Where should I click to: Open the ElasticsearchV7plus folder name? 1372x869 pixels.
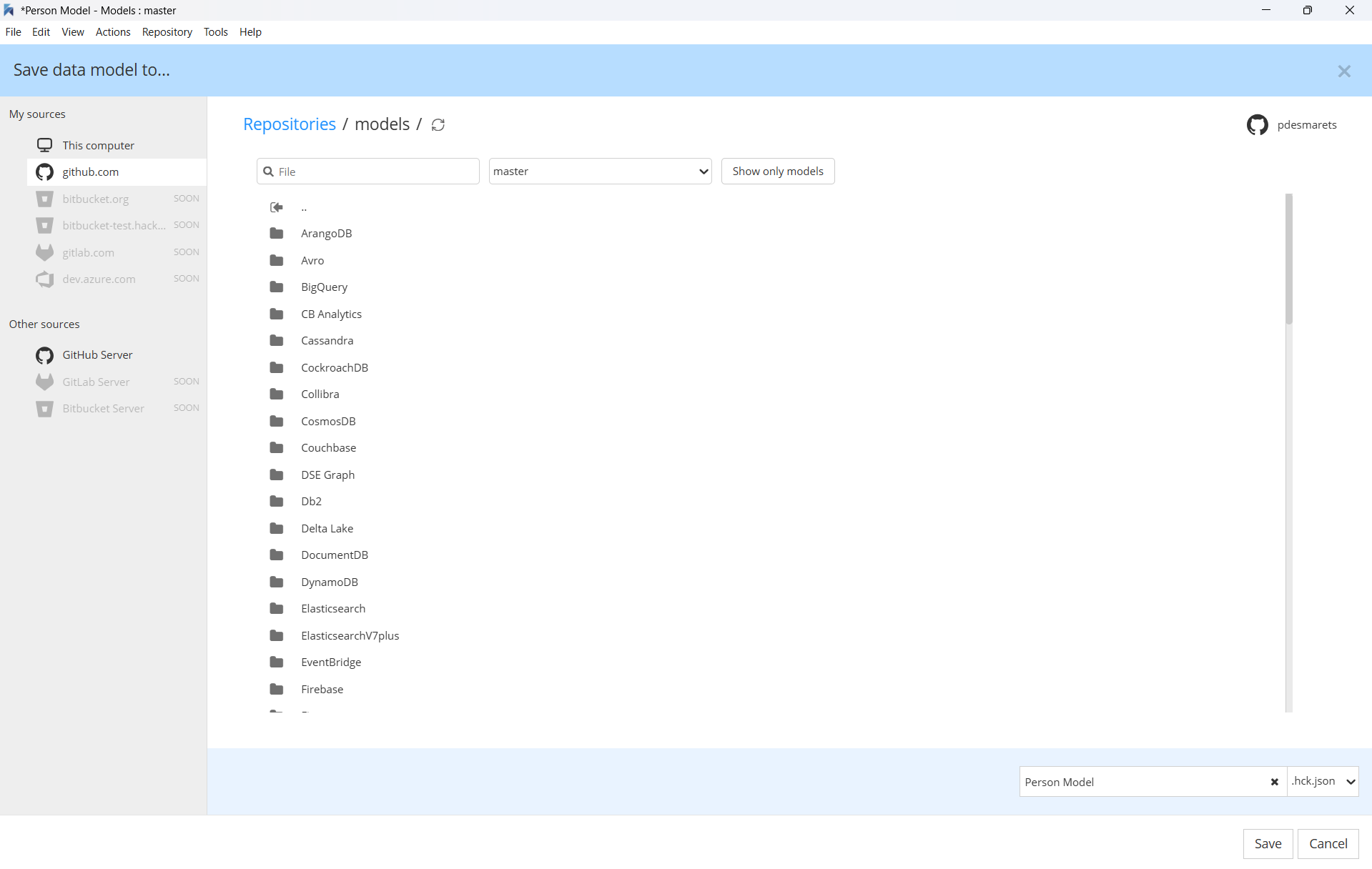[350, 635]
